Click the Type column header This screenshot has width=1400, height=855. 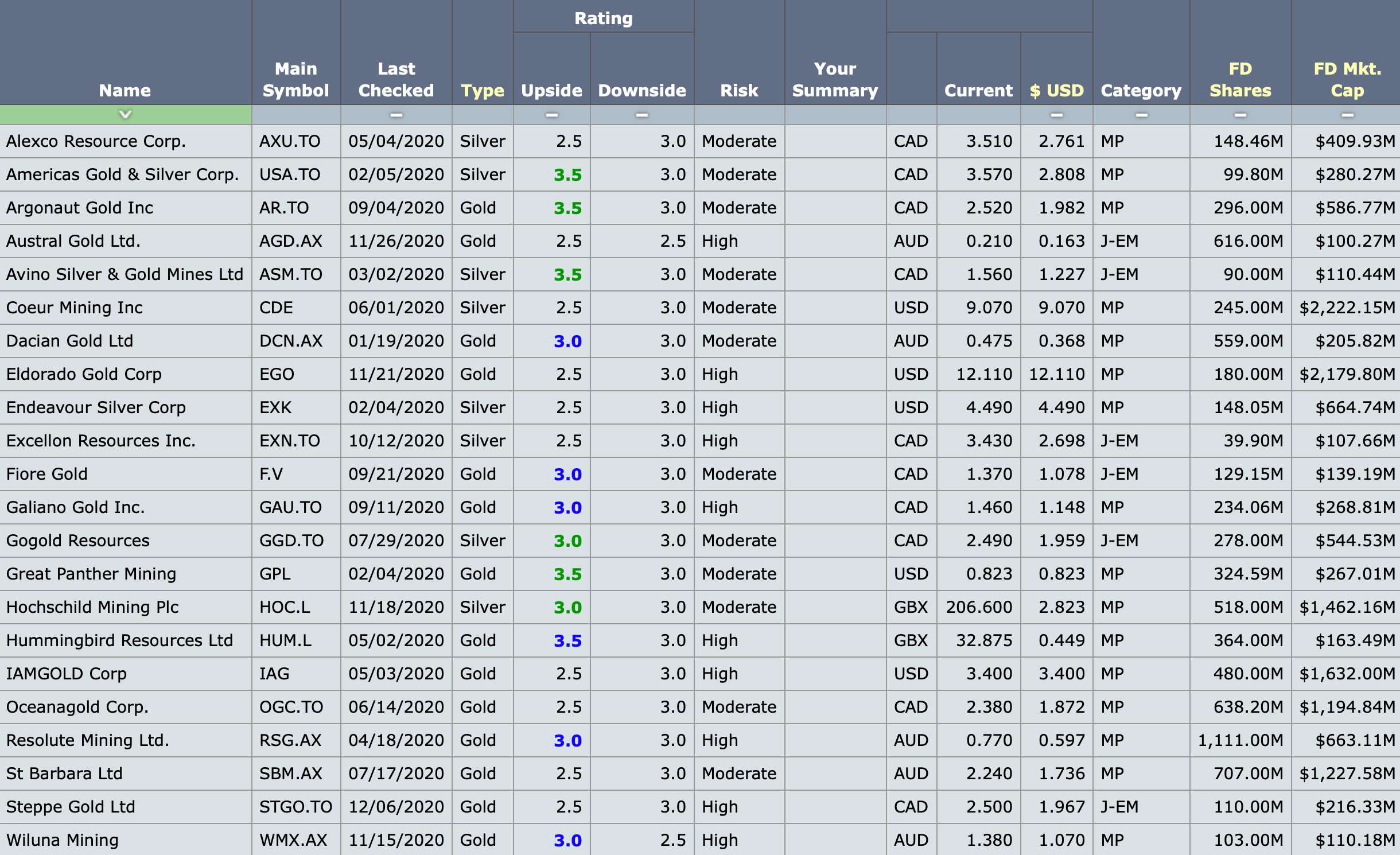[482, 90]
